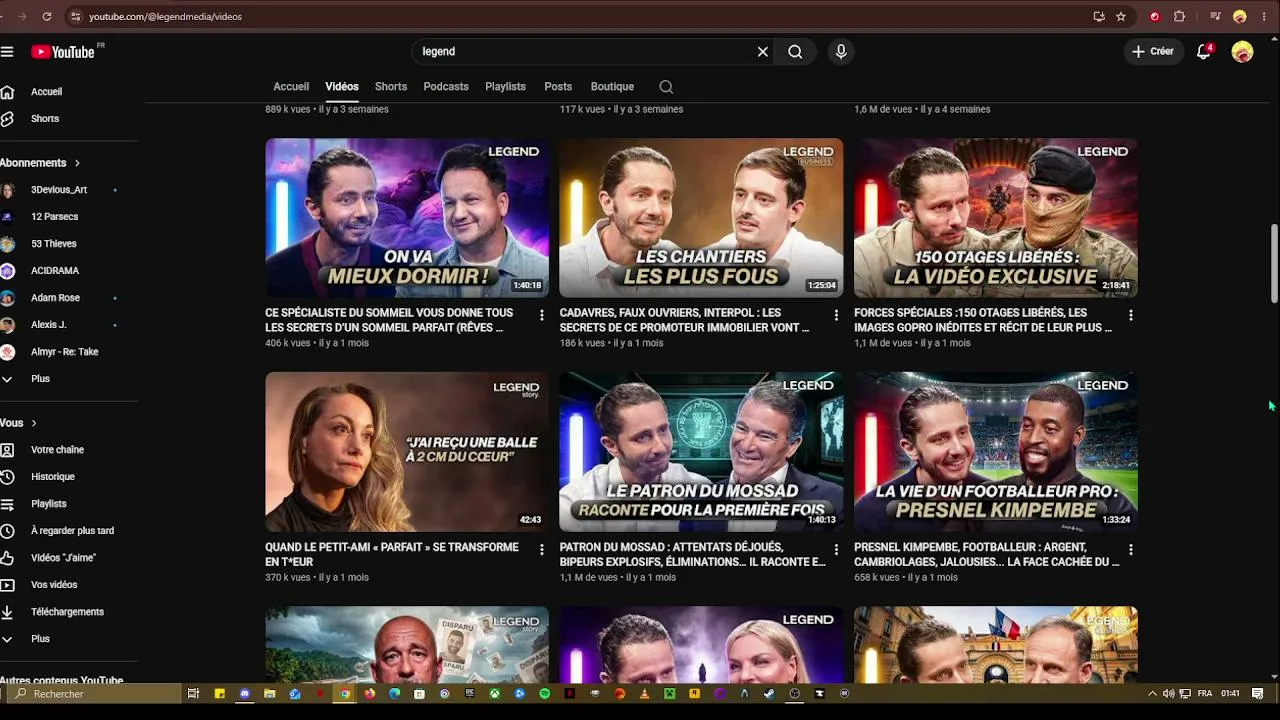The width and height of the screenshot is (1280, 720).
Task: Open the Posts channel tab
Action: (558, 87)
